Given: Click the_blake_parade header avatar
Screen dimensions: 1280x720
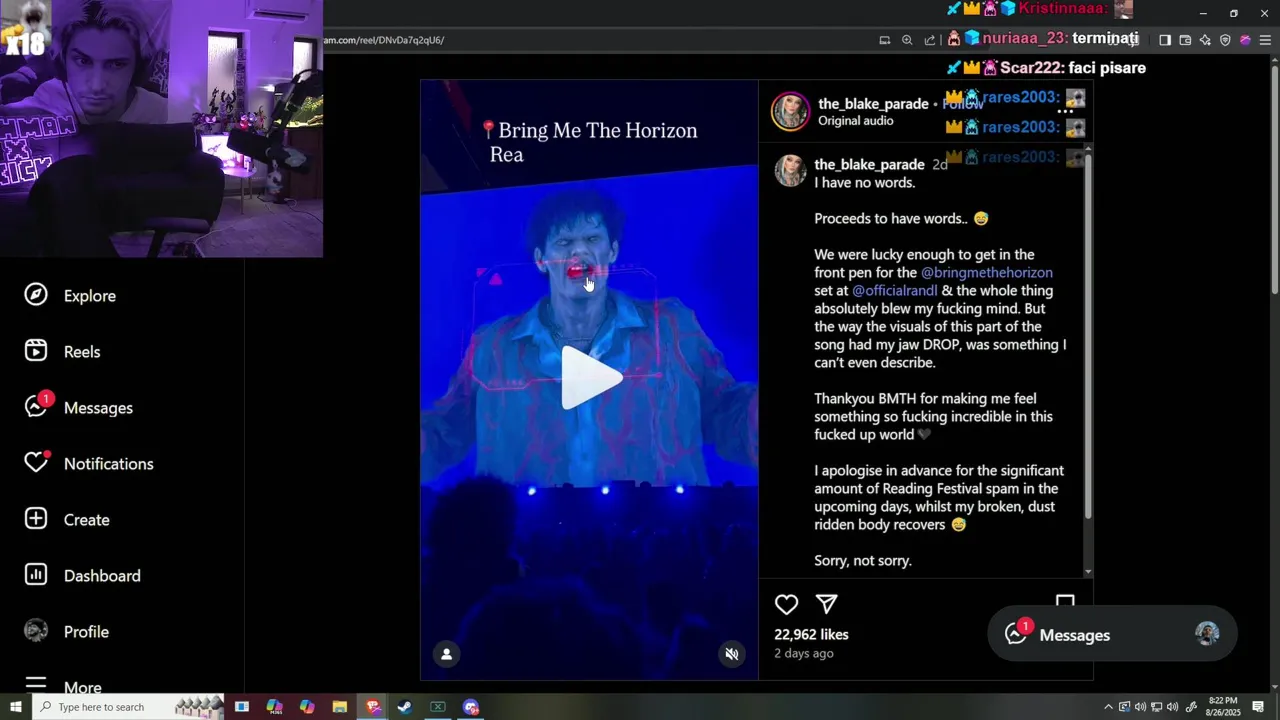Looking at the screenshot, I should pos(790,112).
